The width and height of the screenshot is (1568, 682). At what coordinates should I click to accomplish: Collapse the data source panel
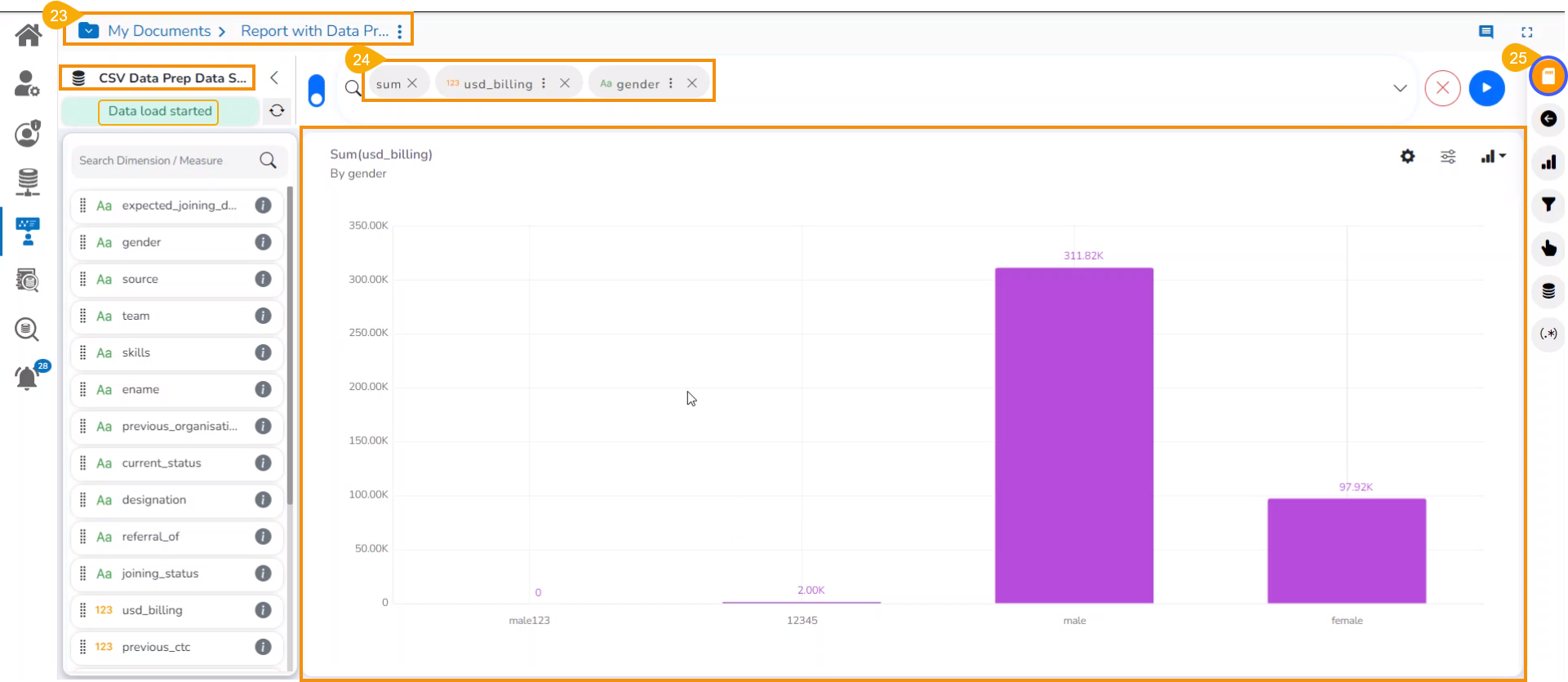click(x=274, y=77)
